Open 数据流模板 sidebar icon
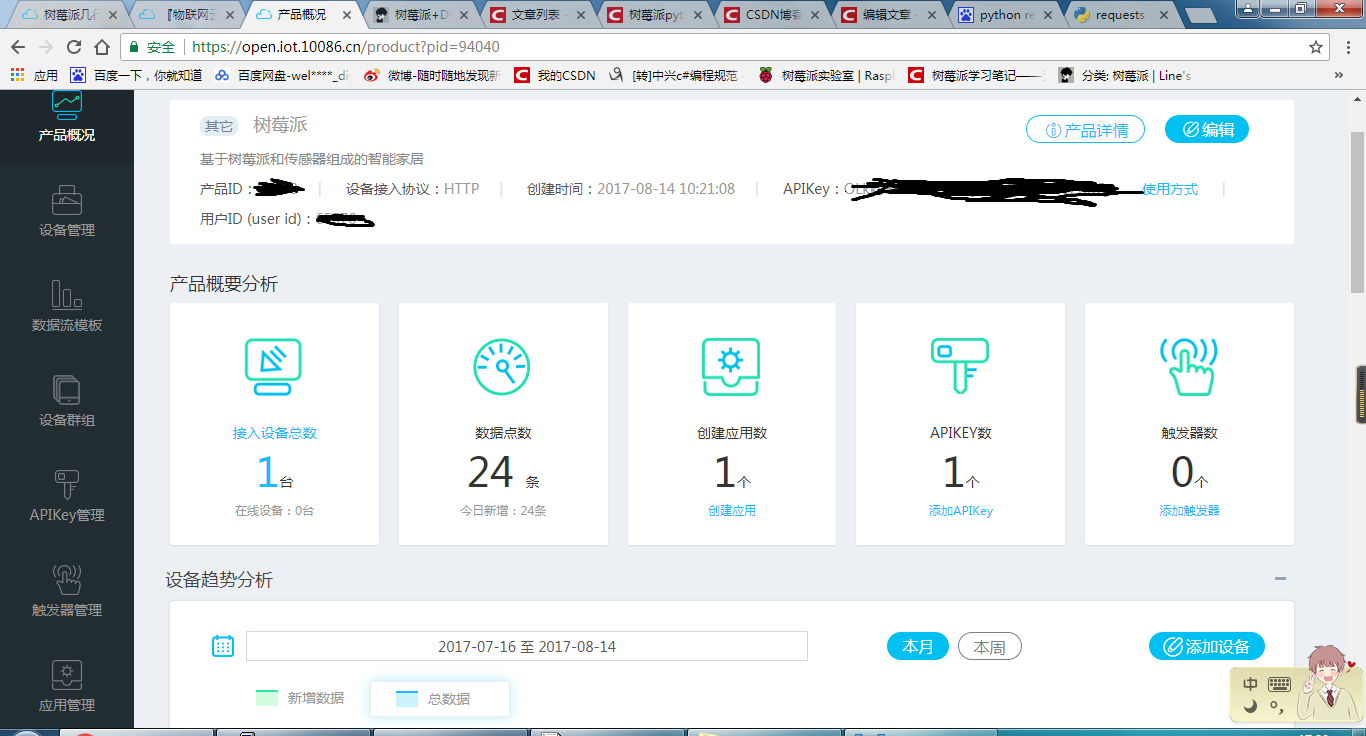The height and width of the screenshot is (736, 1366). point(67,295)
